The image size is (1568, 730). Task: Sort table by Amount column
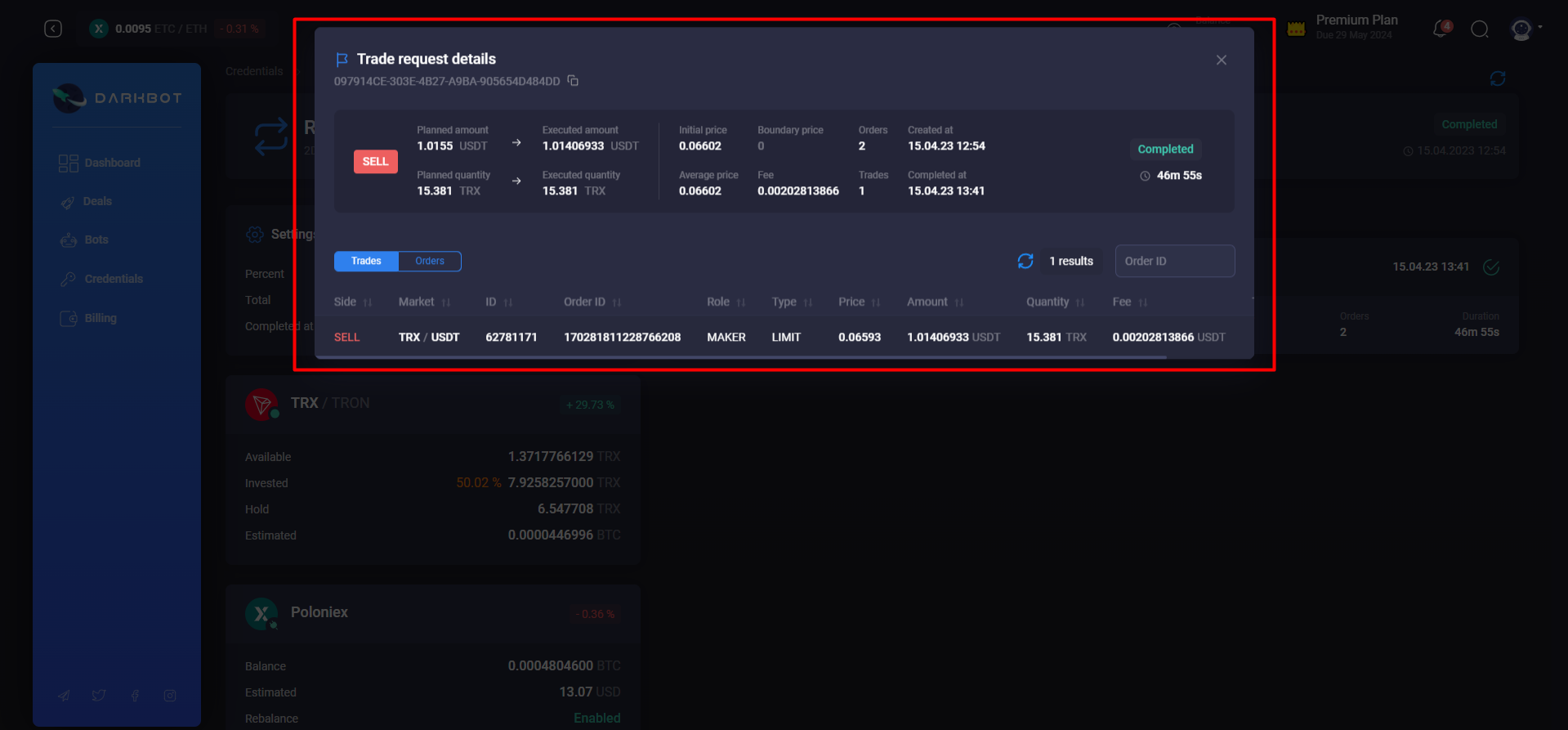tap(936, 302)
